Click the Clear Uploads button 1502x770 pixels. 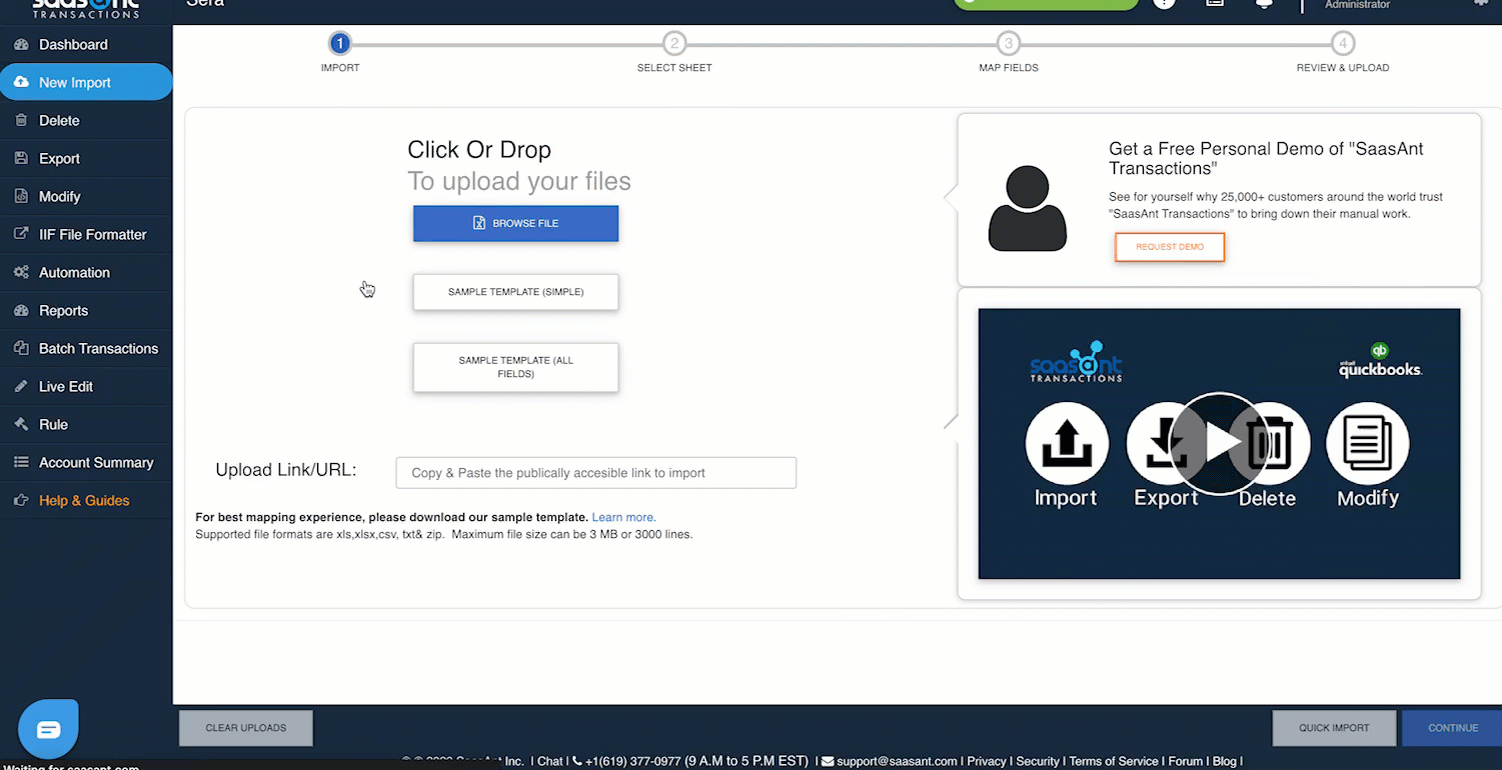246,728
